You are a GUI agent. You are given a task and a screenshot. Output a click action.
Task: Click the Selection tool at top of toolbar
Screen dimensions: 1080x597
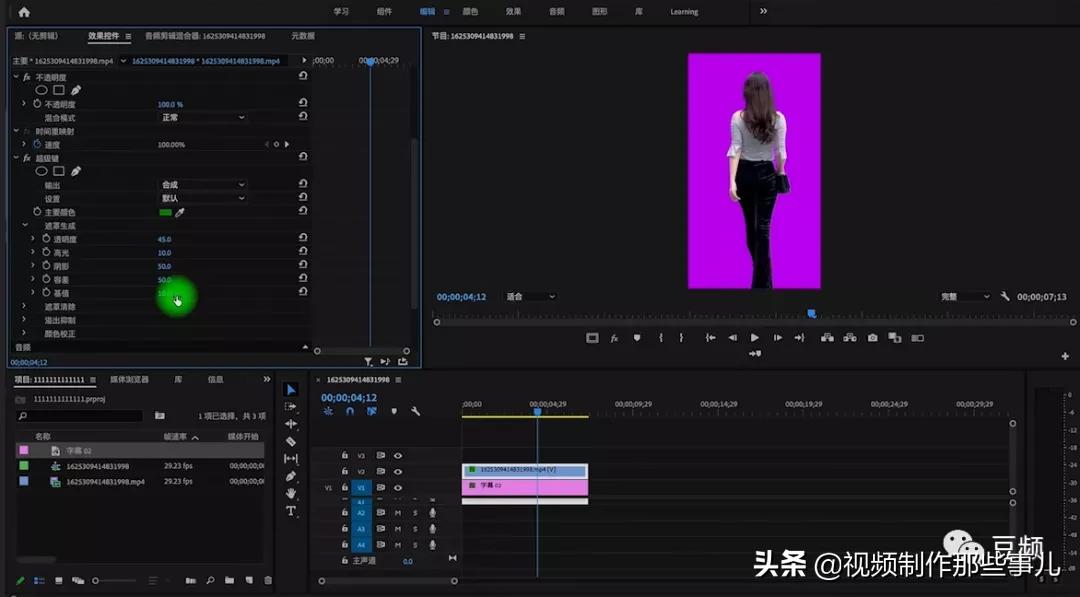[x=290, y=390]
